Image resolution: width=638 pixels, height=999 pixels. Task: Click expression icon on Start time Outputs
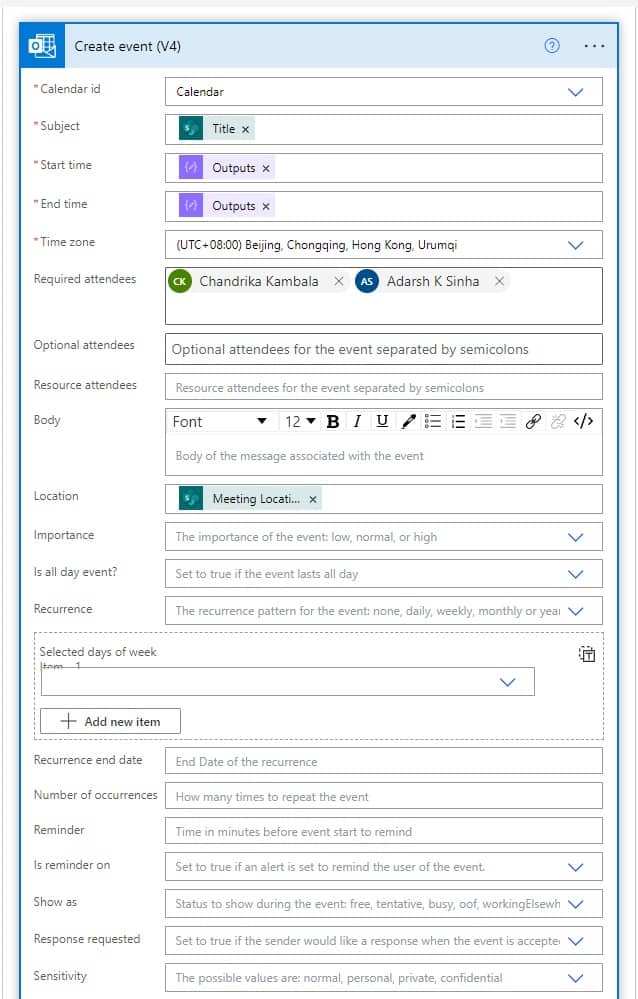[191, 168]
